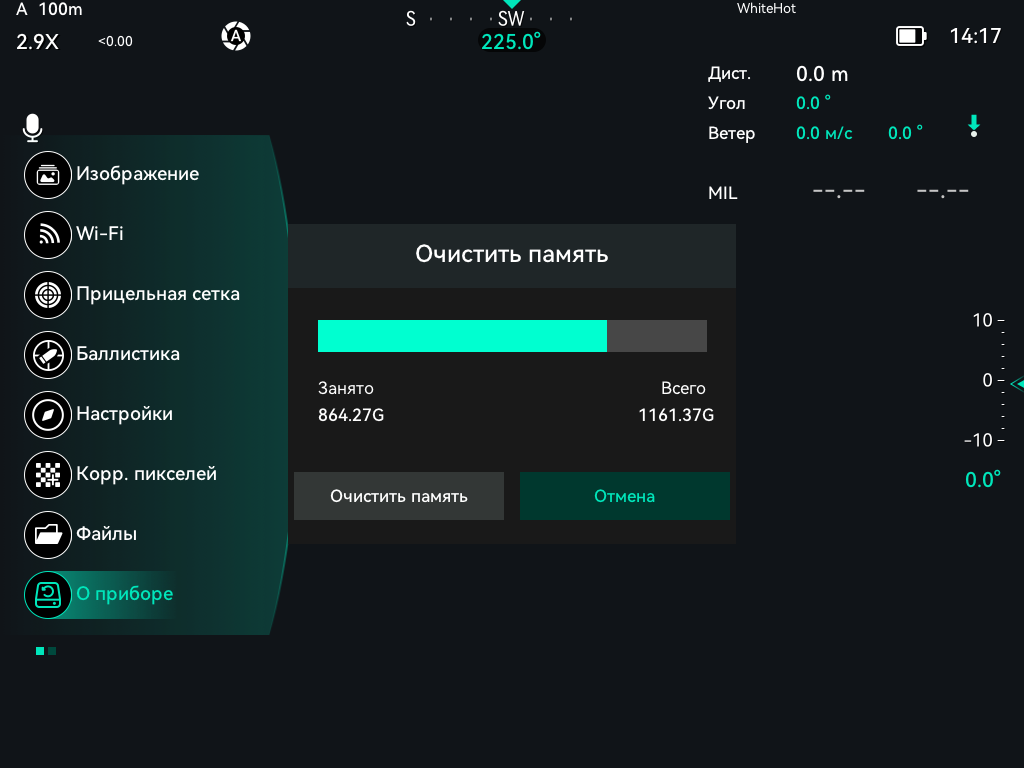Screen dimensions: 1024x768
Task: Tap the green download arrow icon
Action: 974,126
